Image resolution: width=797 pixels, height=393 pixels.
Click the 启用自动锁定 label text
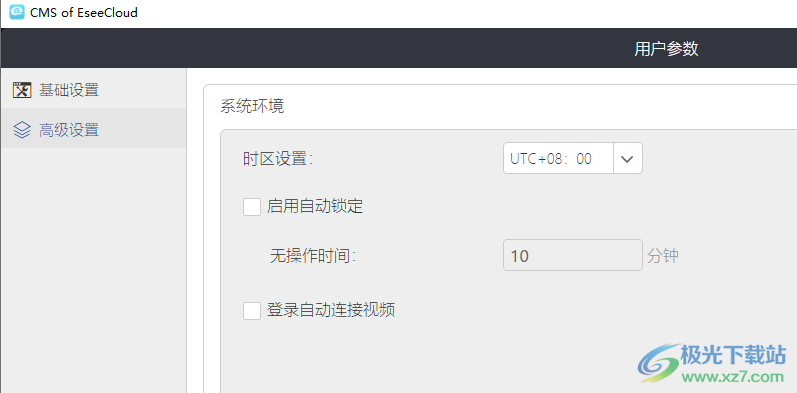coord(315,206)
